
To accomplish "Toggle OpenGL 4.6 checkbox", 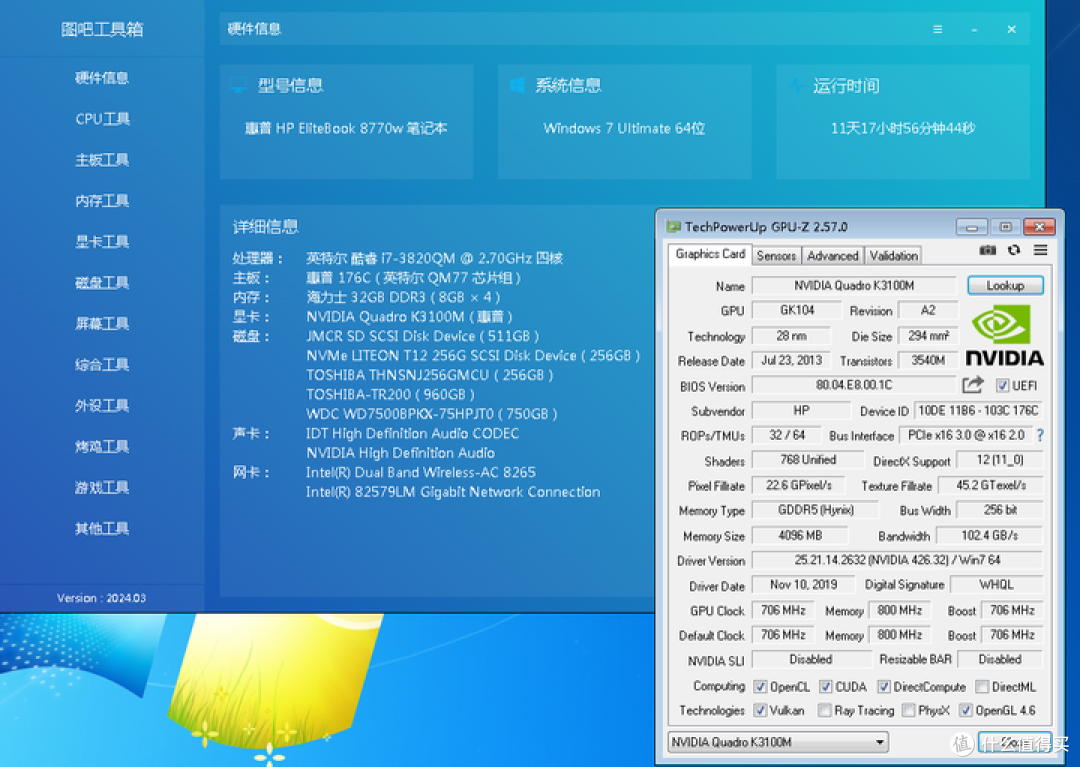I will (966, 710).
